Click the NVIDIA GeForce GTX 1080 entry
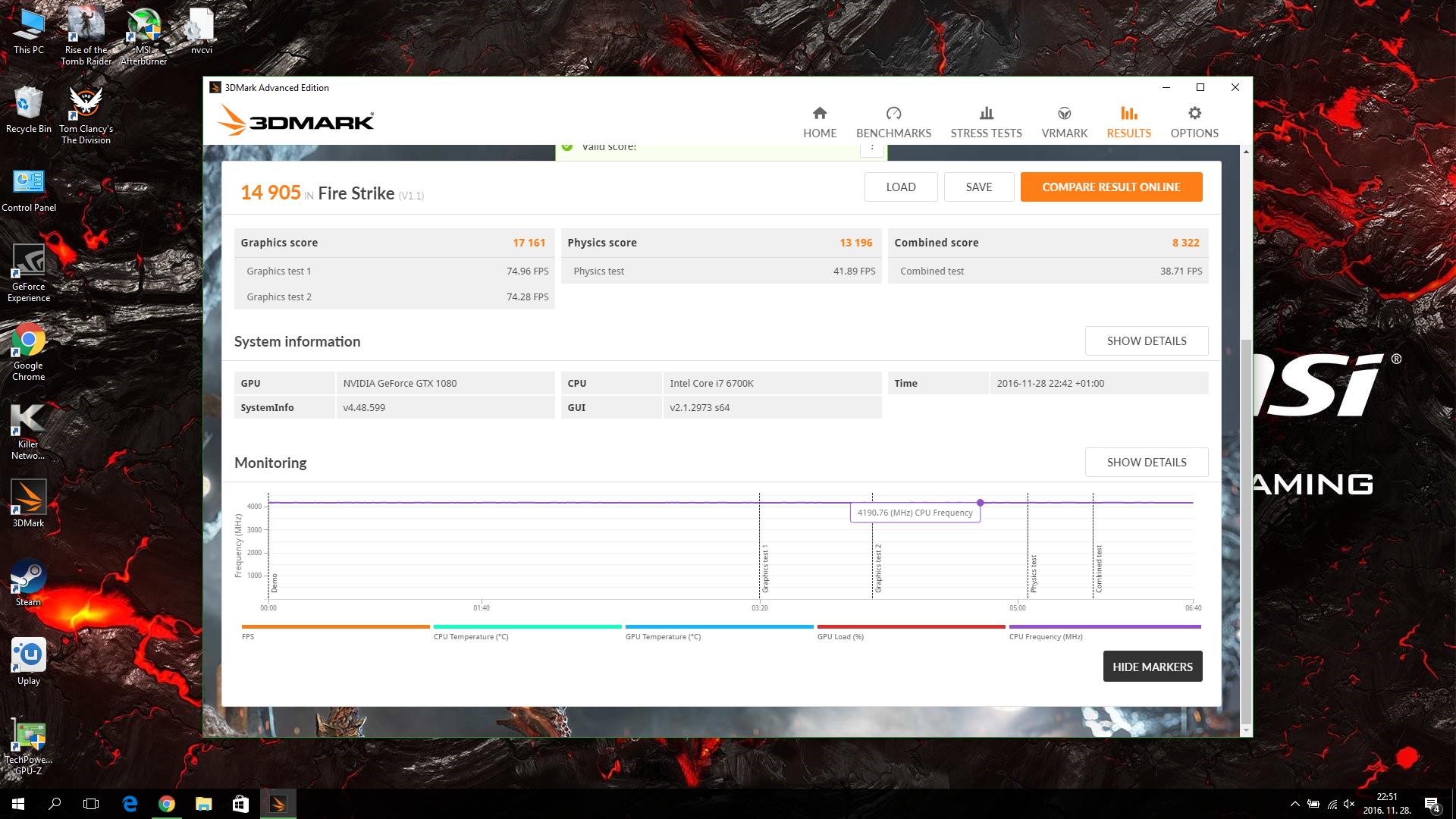 click(400, 383)
